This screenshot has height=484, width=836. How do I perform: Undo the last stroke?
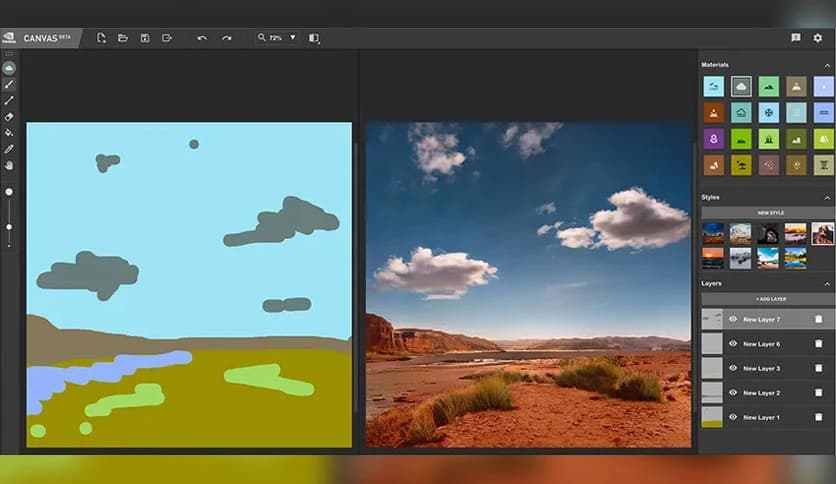point(202,38)
